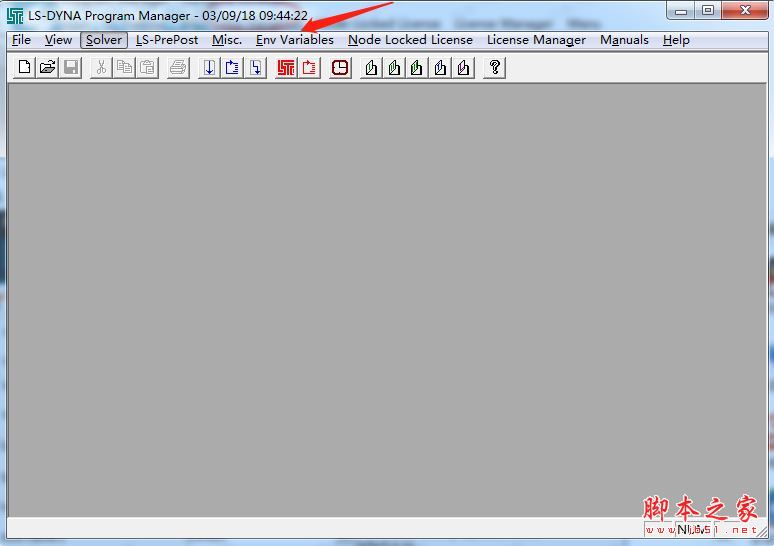774x546 pixels.
Task: Open the Misc. menu
Action: (227, 40)
